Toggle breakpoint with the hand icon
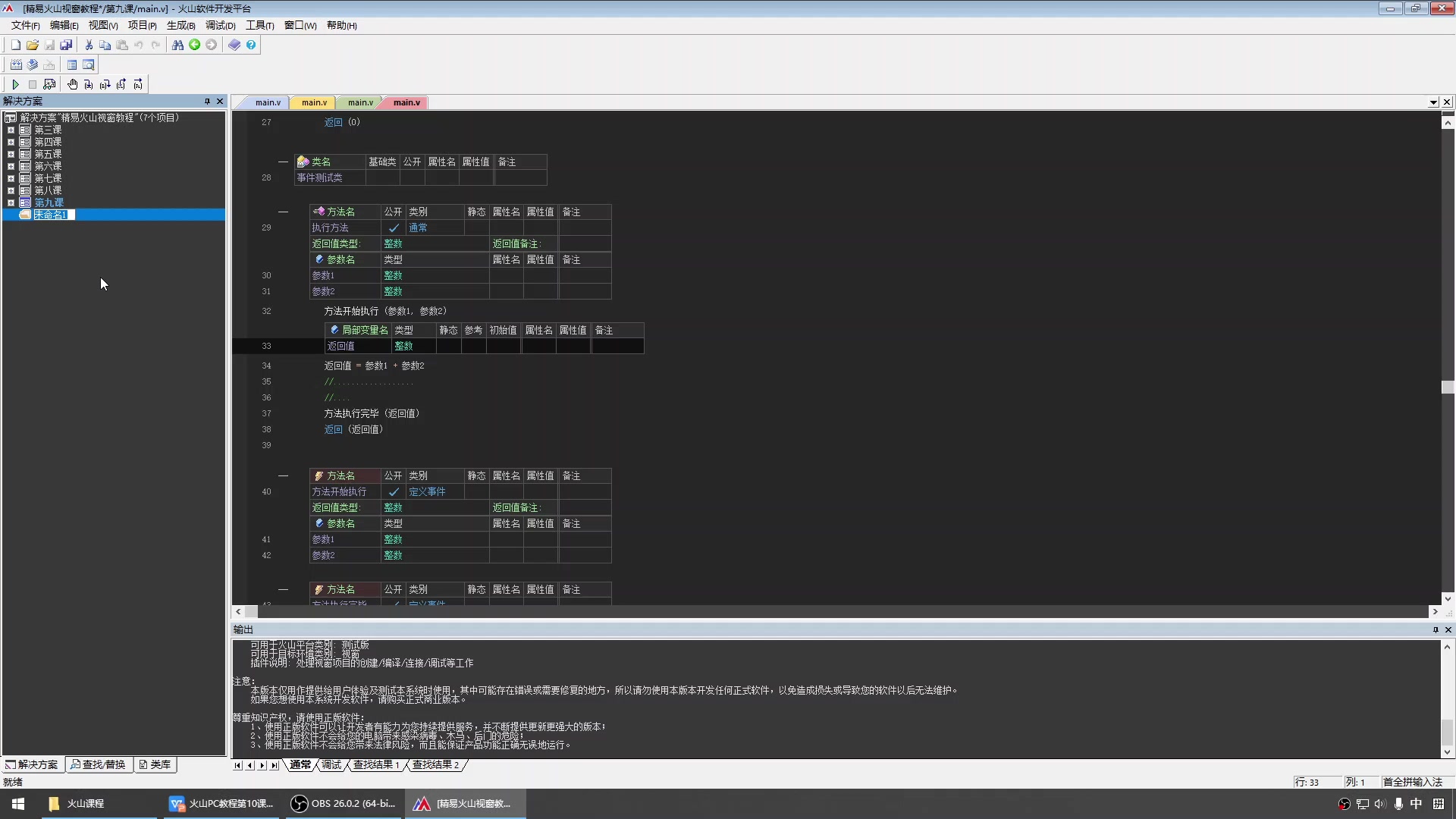Viewport: 1456px width, 819px height. click(72, 84)
